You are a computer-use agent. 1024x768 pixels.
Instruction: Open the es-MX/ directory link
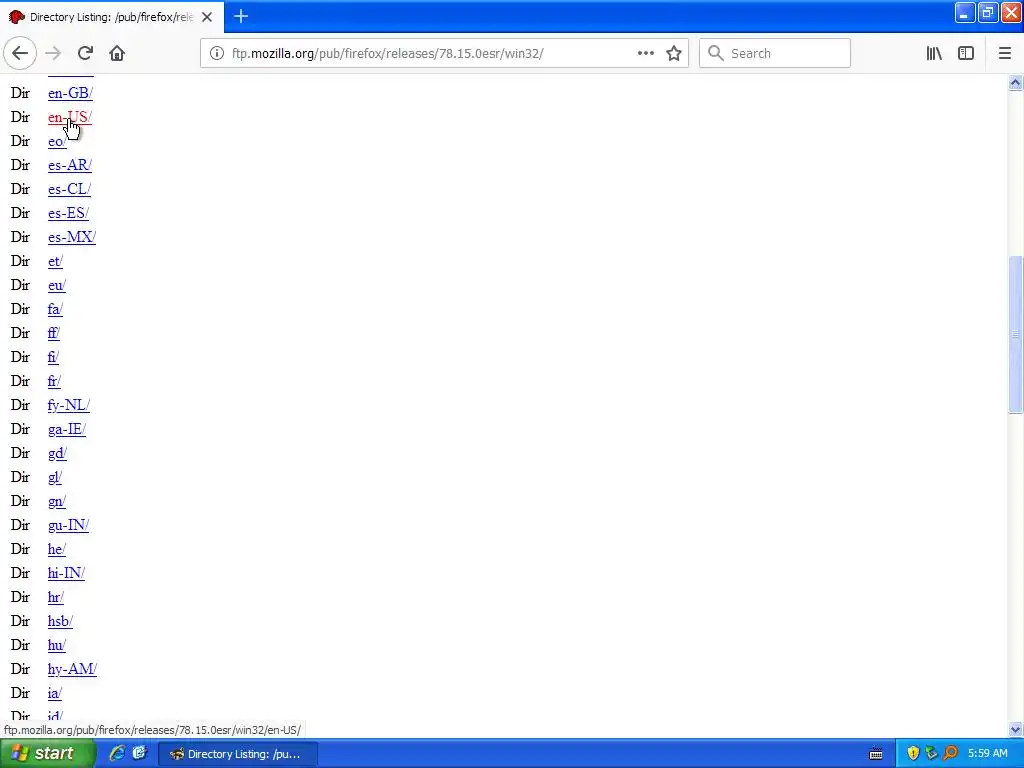tap(72, 238)
